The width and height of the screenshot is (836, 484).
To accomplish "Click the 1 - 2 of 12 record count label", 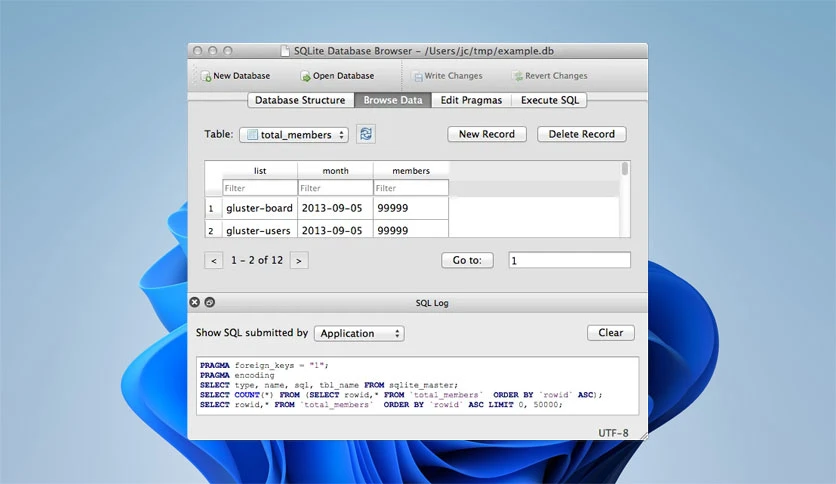I will 257,260.
